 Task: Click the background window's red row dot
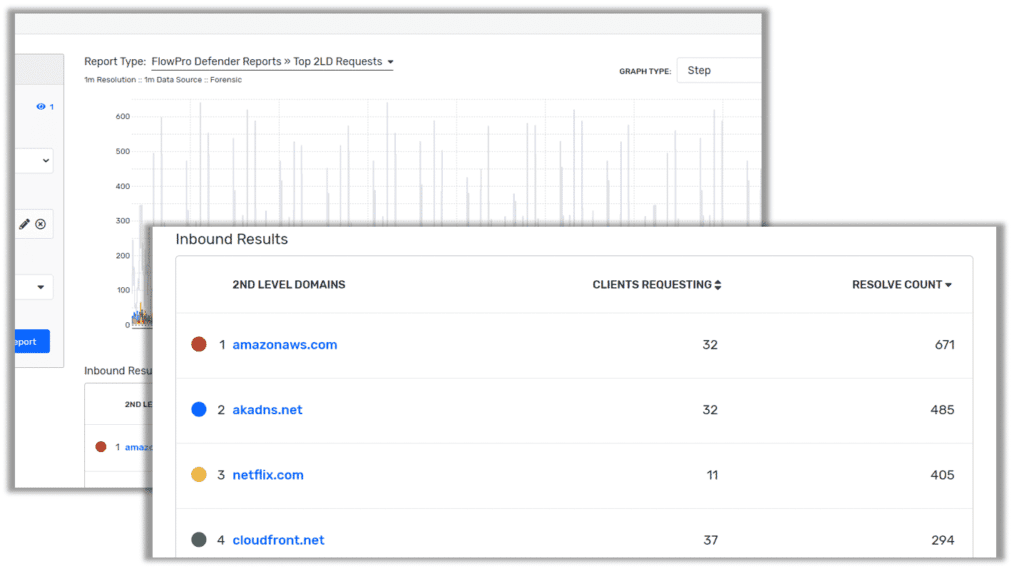coord(101,447)
